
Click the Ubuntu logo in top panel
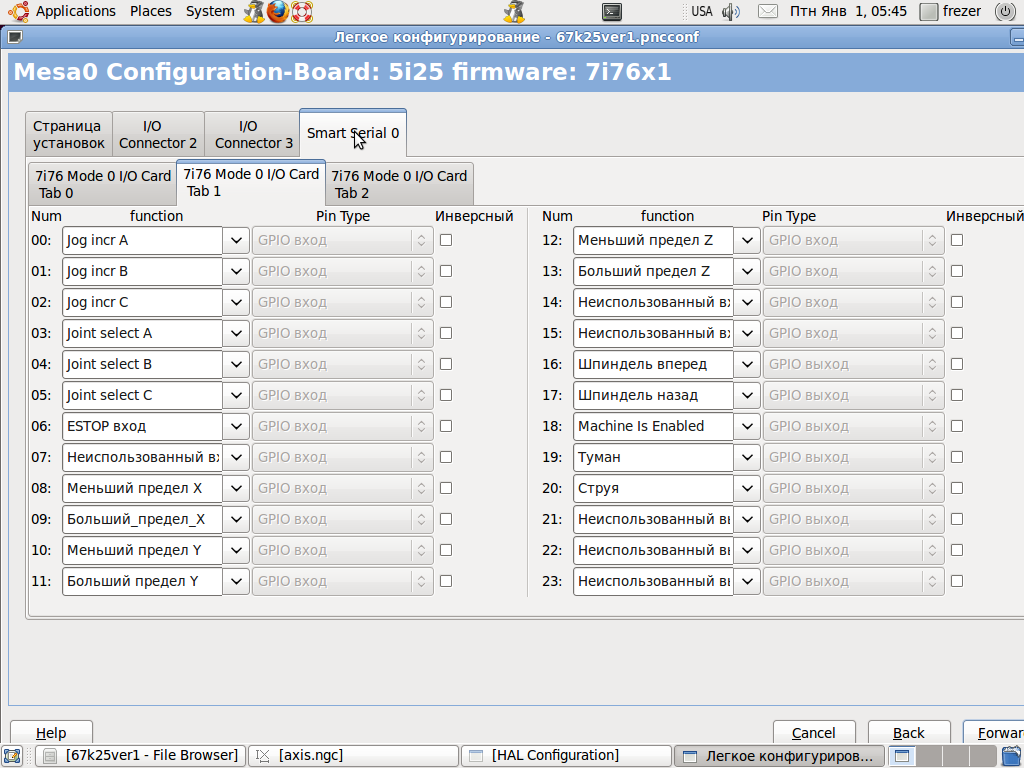pos(18,11)
